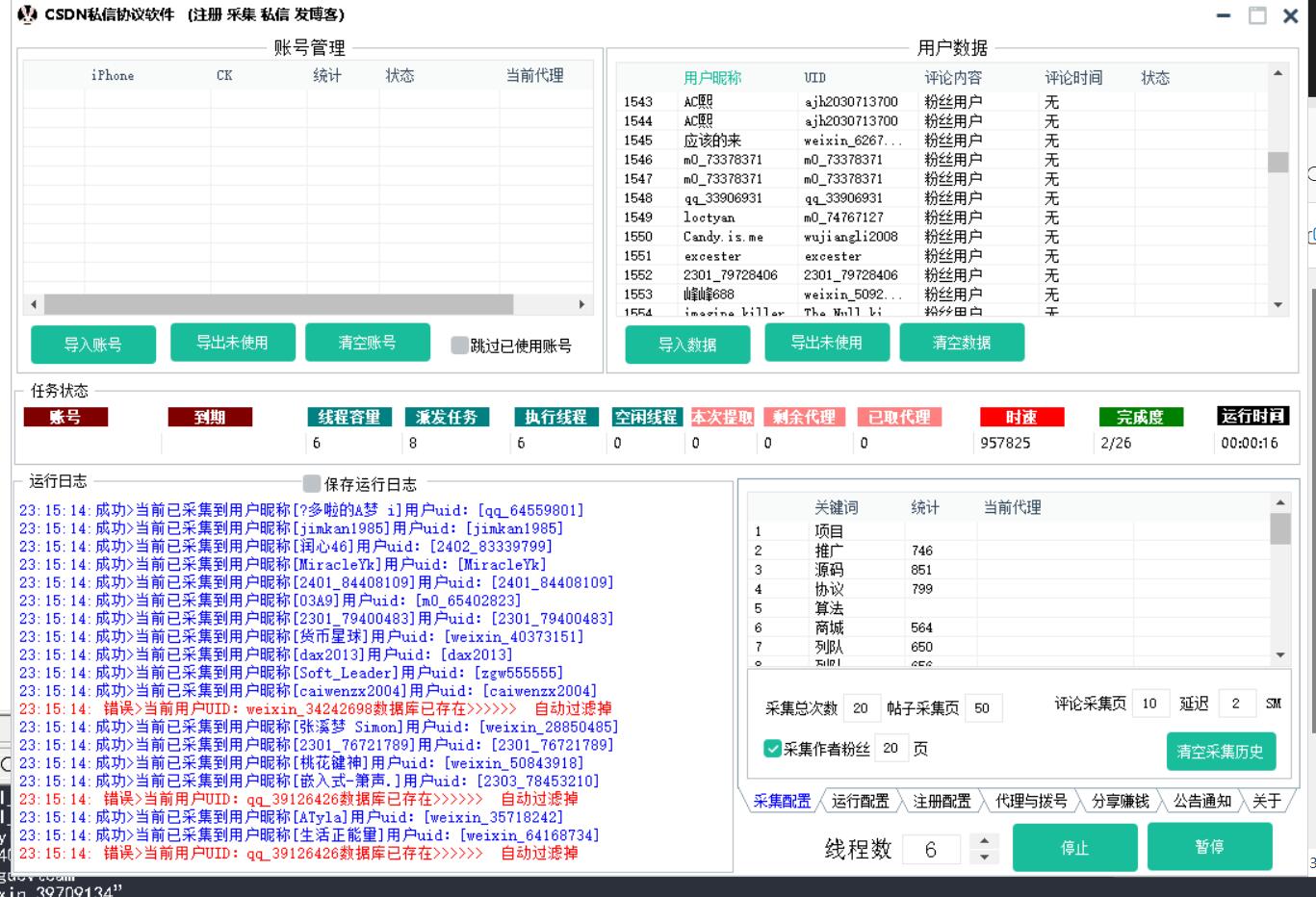1316x897 pixels.
Task: Uncheck the 采集作者粉丝 checkbox
Action: 772,749
